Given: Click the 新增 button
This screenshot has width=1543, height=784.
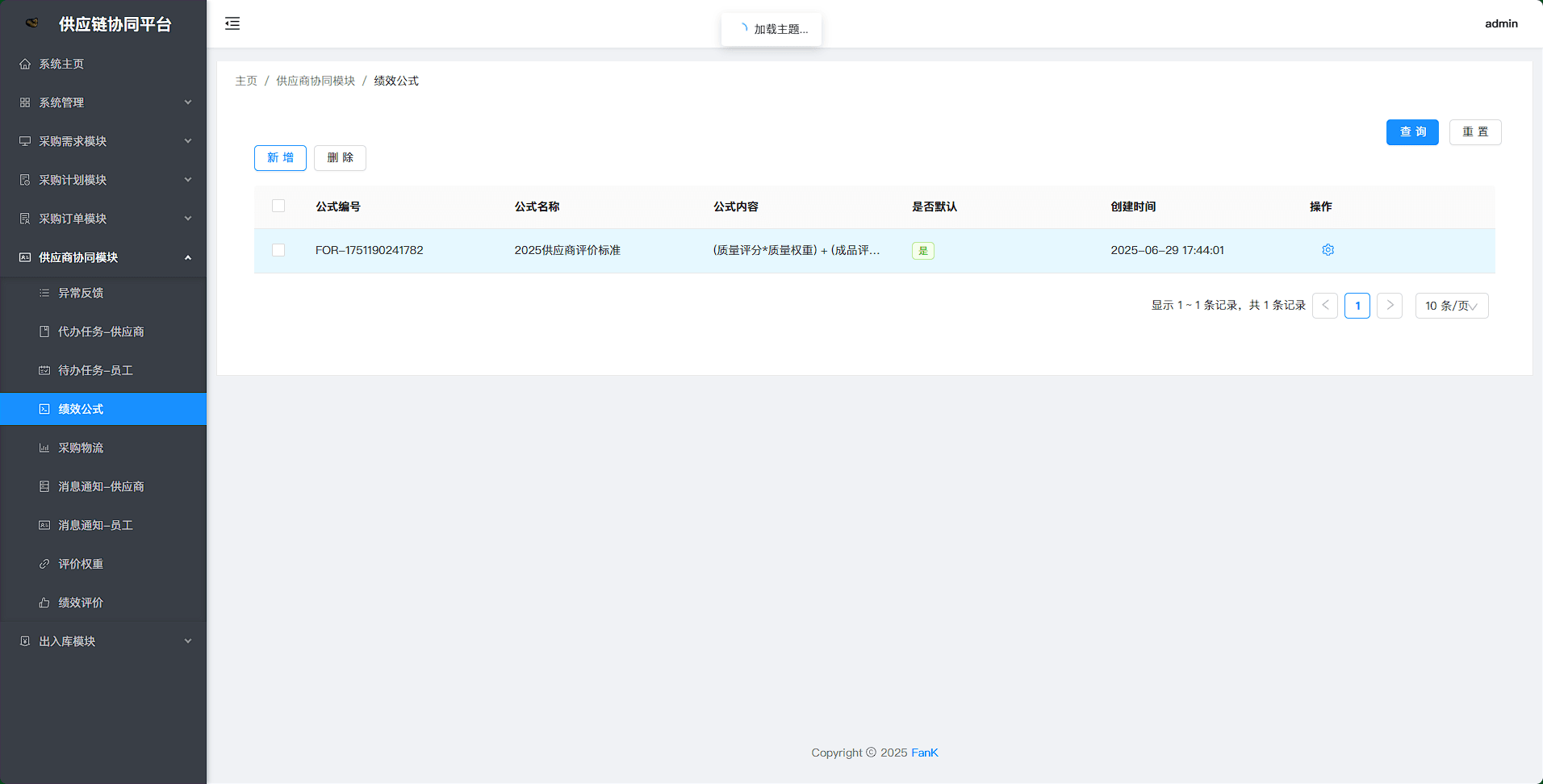Looking at the screenshot, I should [x=280, y=158].
